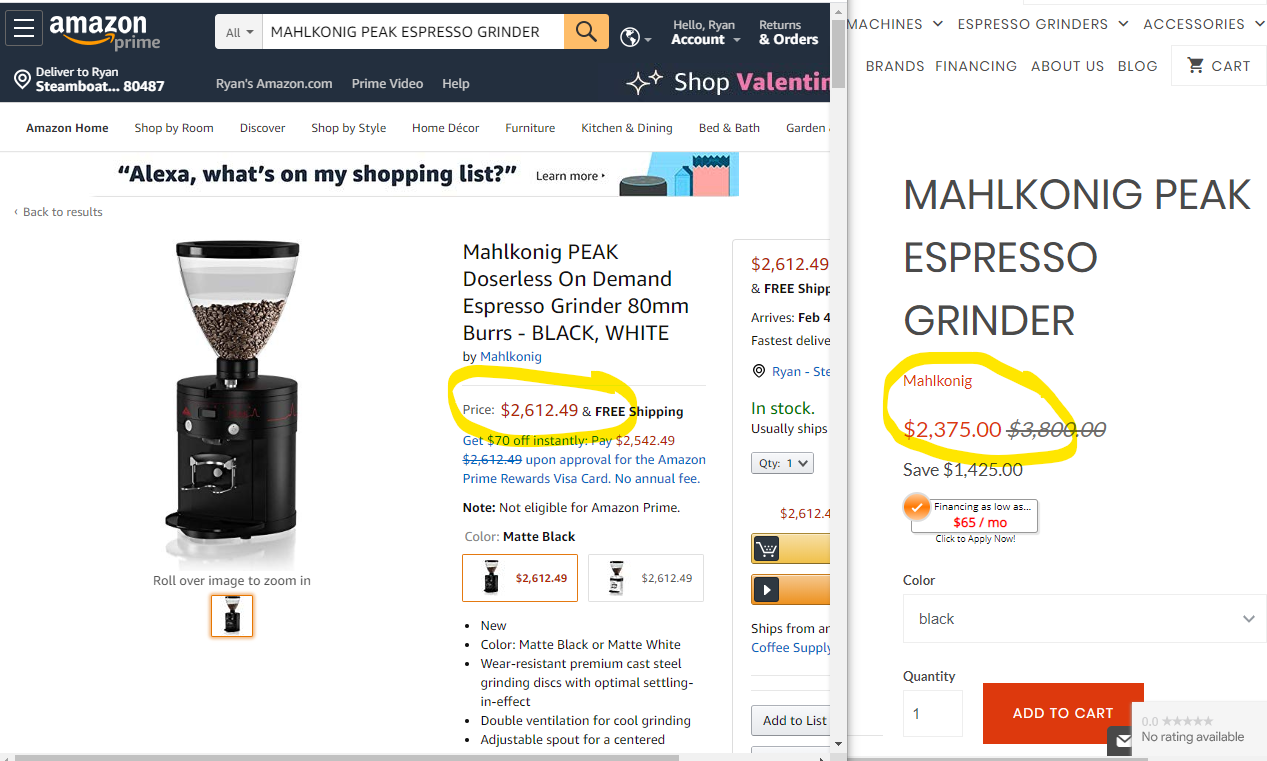This screenshot has height=761, width=1267.
Task: Expand the Color dropdown showing black
Action: [x=1084, y=619]
